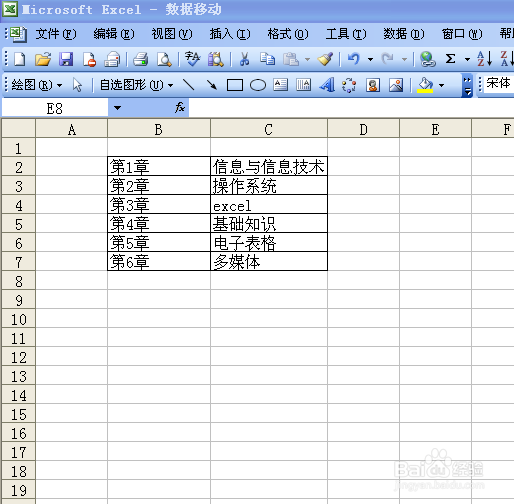514x504 pixels.
Task: Insert a hyperlink with the globe icon
Action: pyautogui.click(x=428, y=59)
